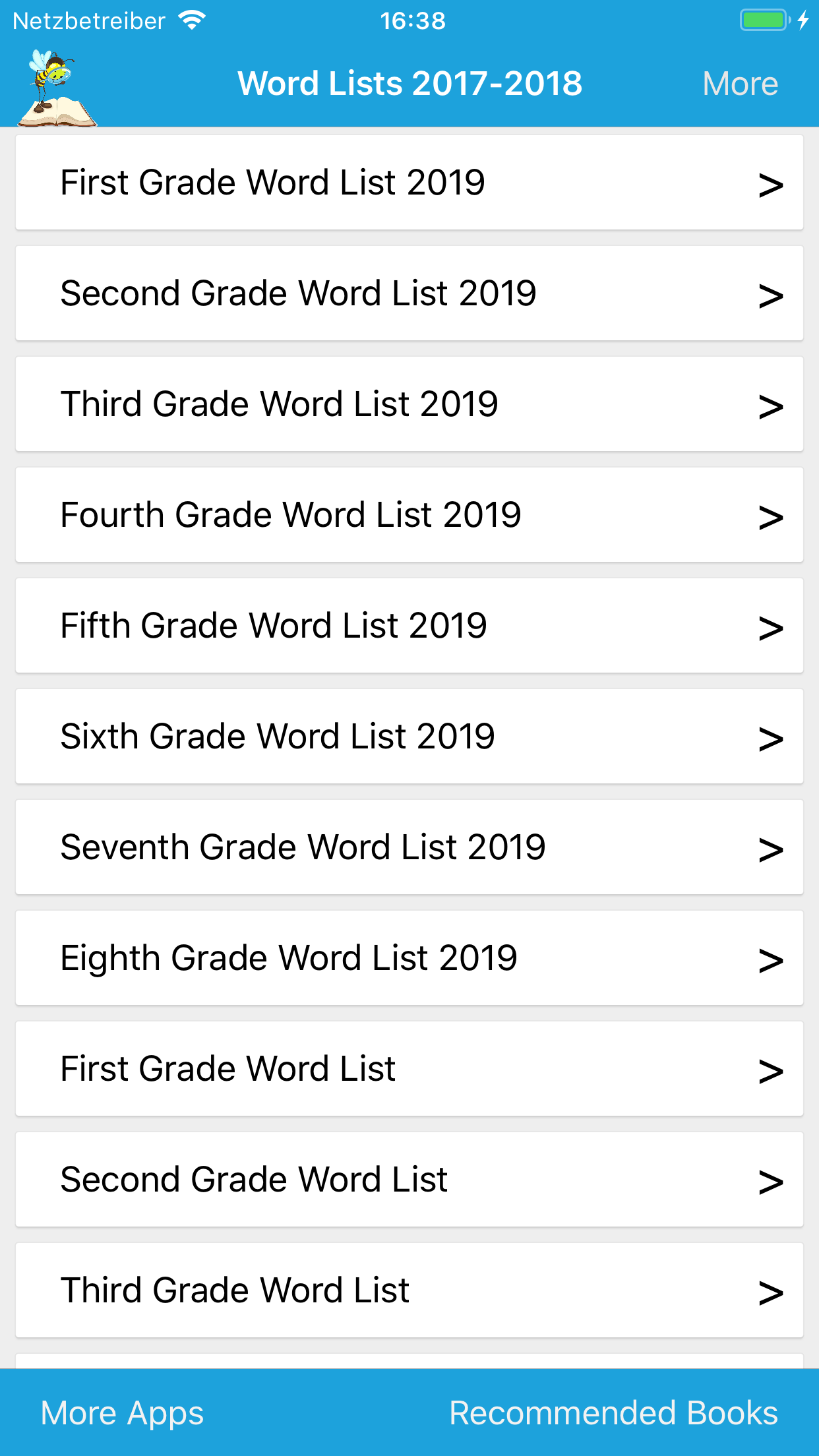
Task: Open the More menu in header
Action: point(740,84)
